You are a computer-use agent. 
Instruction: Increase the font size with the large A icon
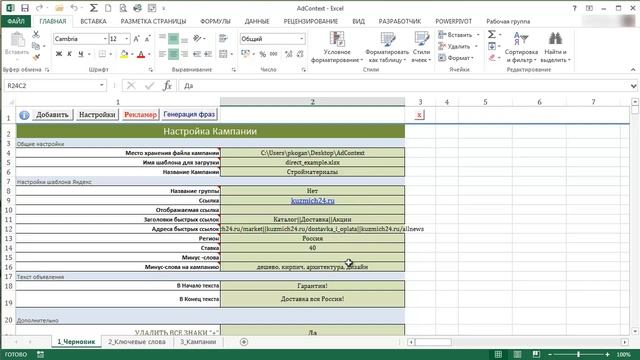click(x=137, y=39)
